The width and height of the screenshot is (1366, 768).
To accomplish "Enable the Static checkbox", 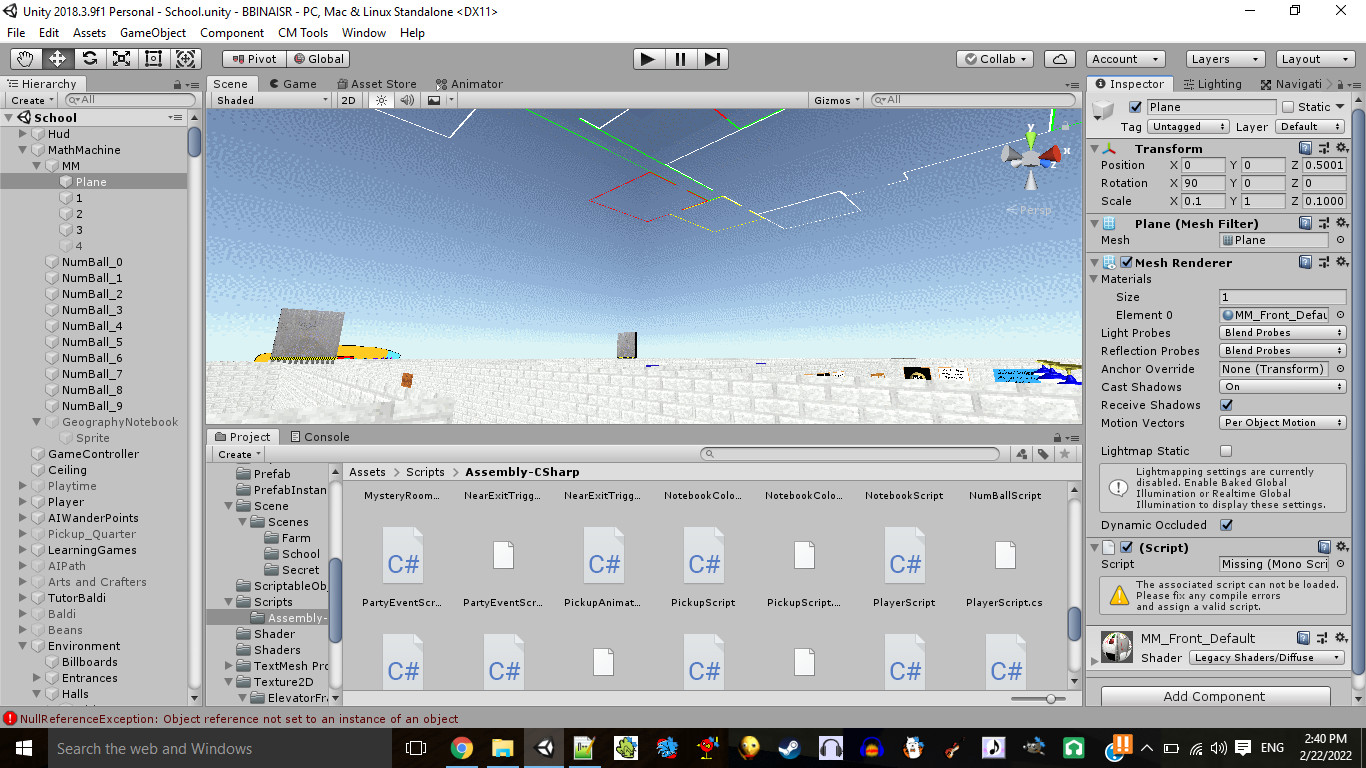I will (1288, 107).
